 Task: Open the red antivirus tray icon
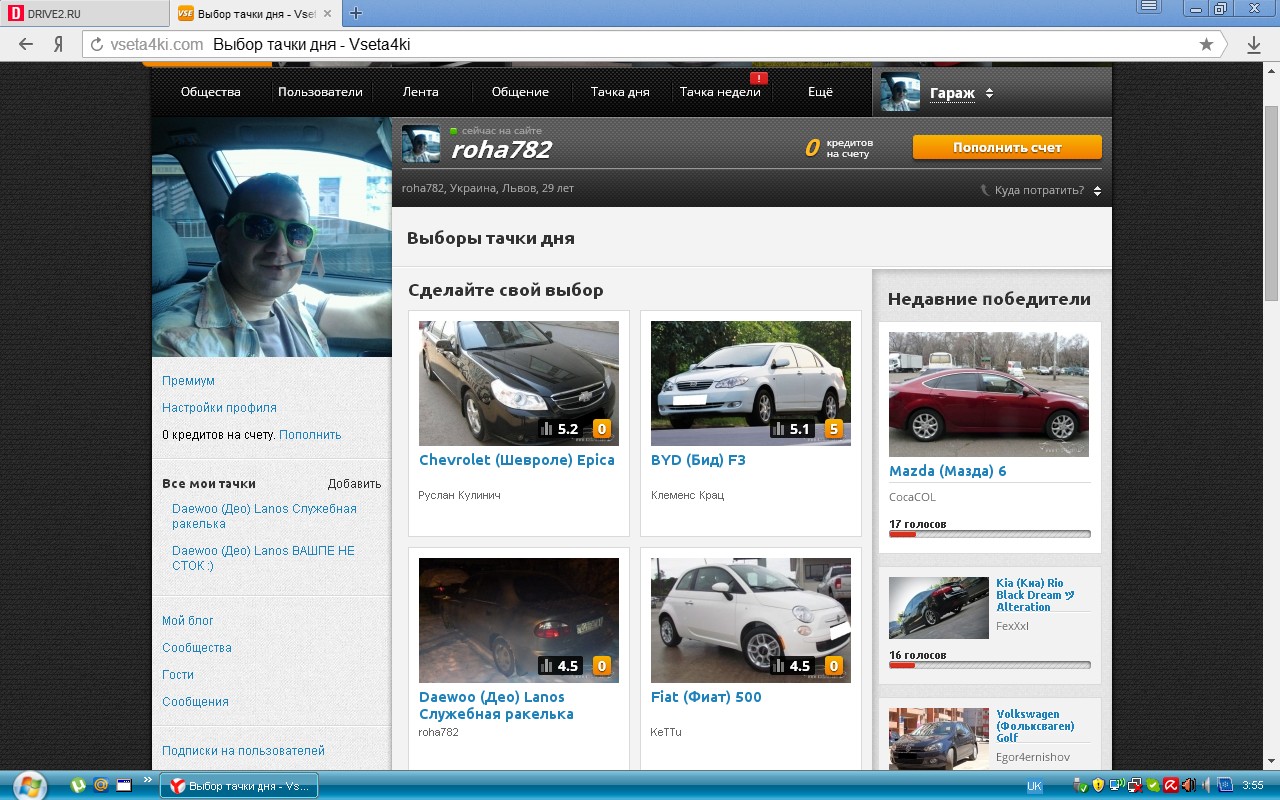click(x=1170, y=786)
